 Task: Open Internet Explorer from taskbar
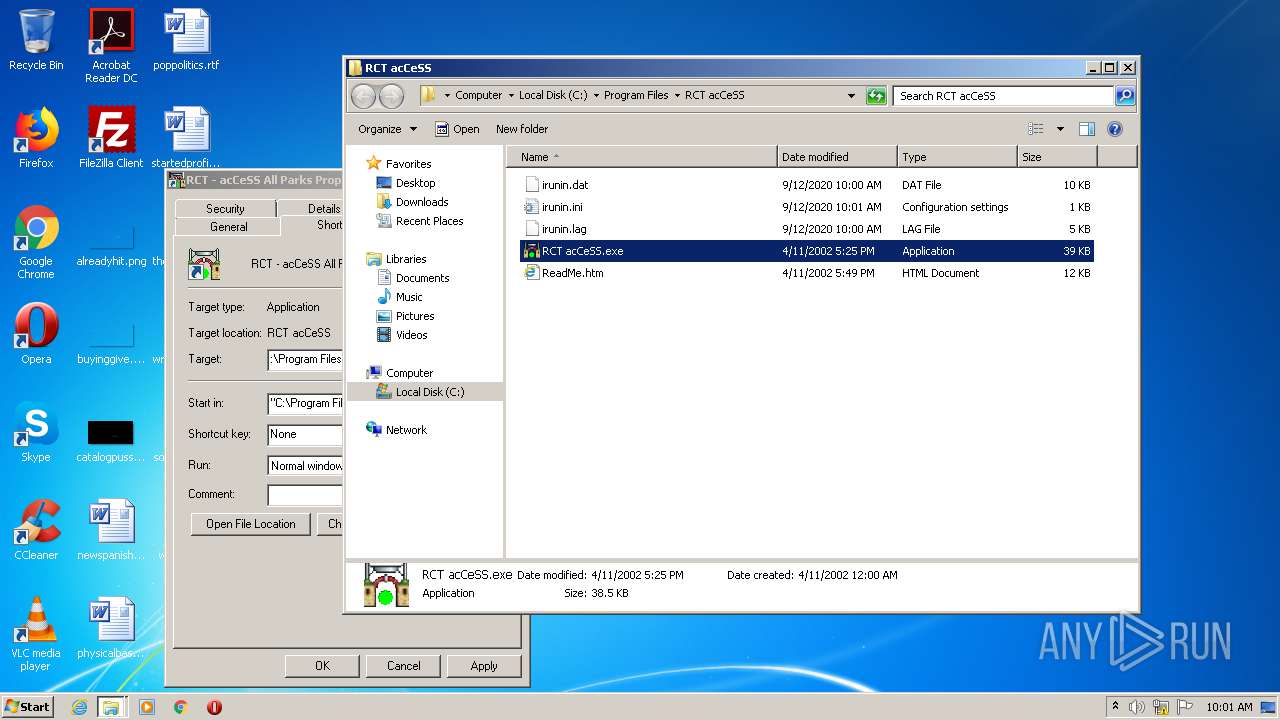(x=79, y=707)
